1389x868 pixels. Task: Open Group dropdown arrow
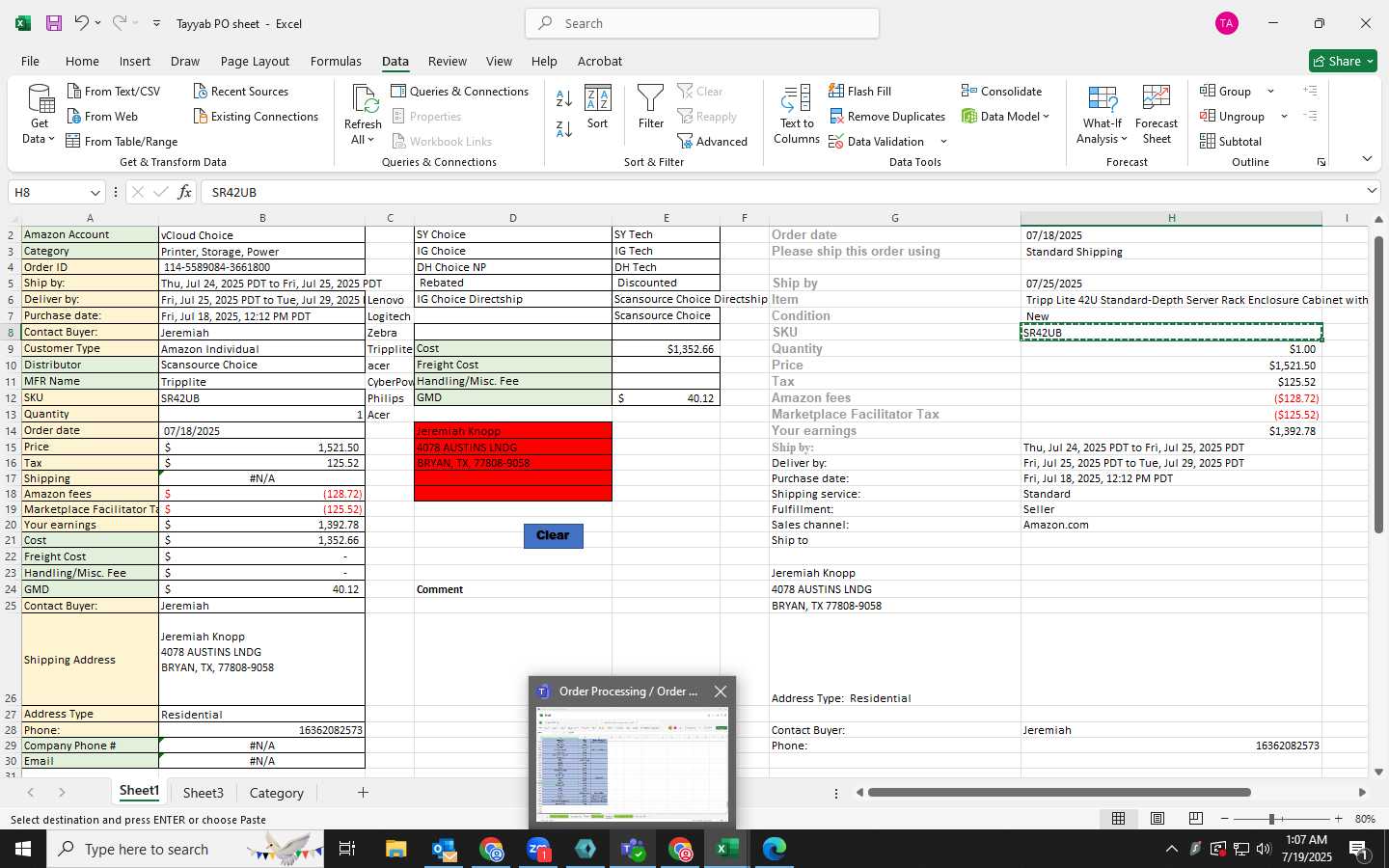tap(1270, 92)
